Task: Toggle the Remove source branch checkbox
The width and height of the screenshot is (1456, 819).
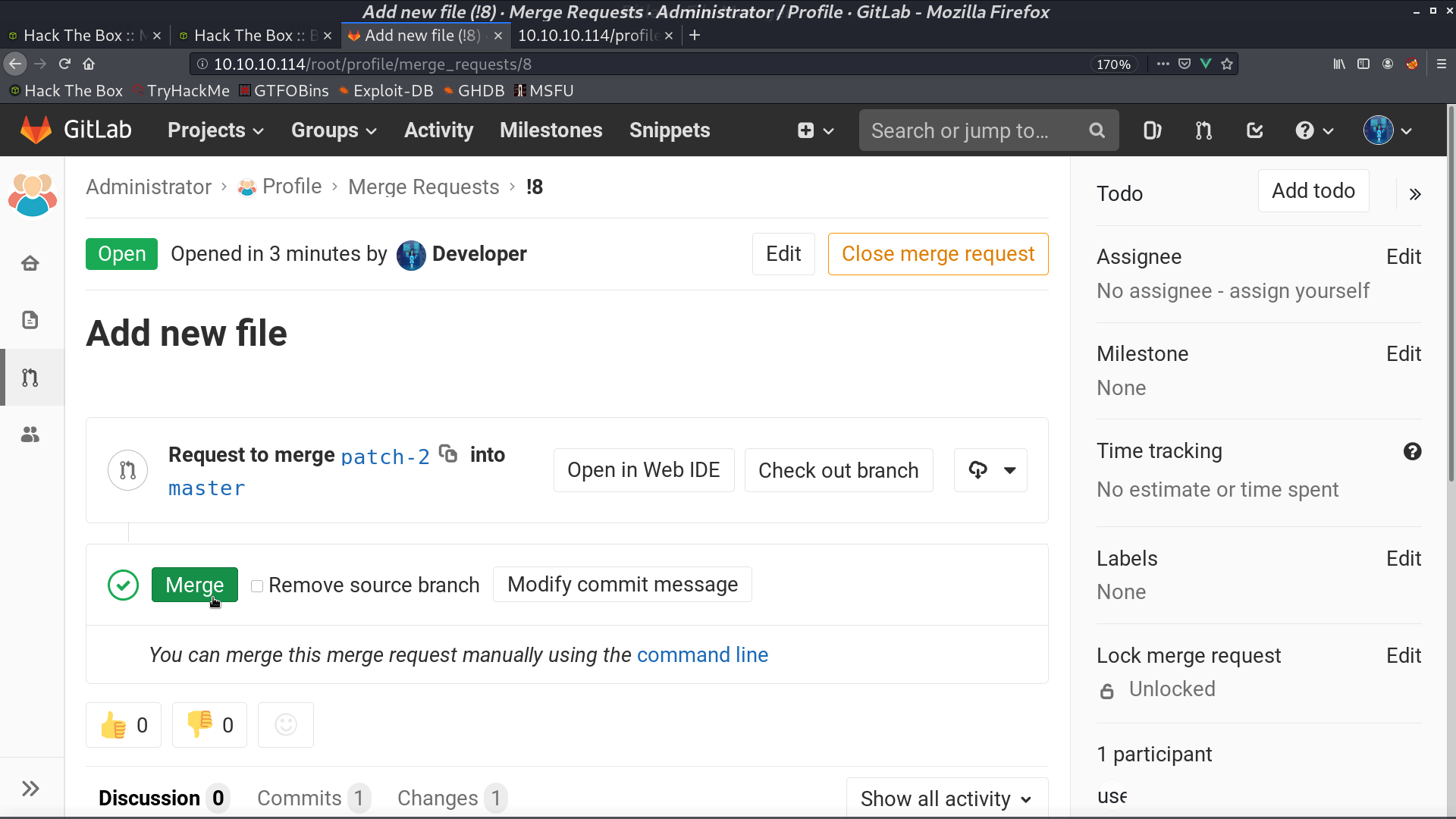Action: (x=257, y=585)
